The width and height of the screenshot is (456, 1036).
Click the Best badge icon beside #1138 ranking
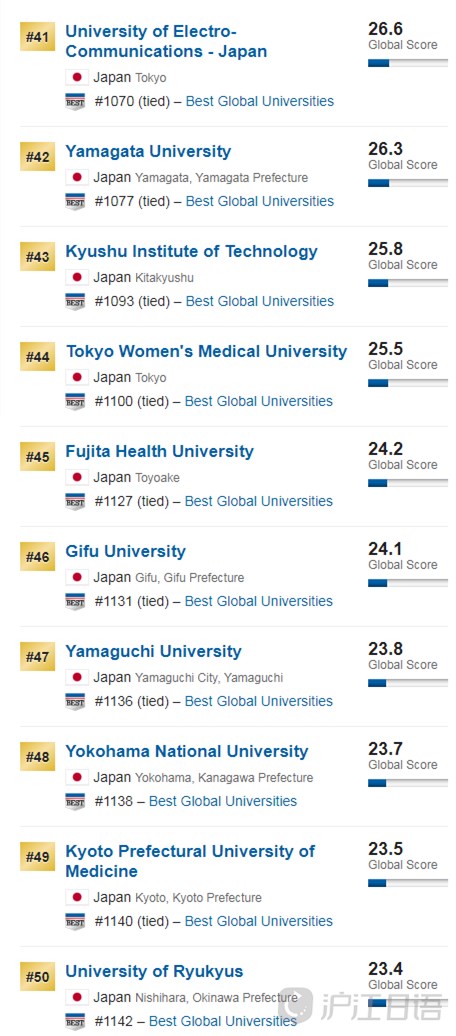pyautogui.click(x=75, y=801)
